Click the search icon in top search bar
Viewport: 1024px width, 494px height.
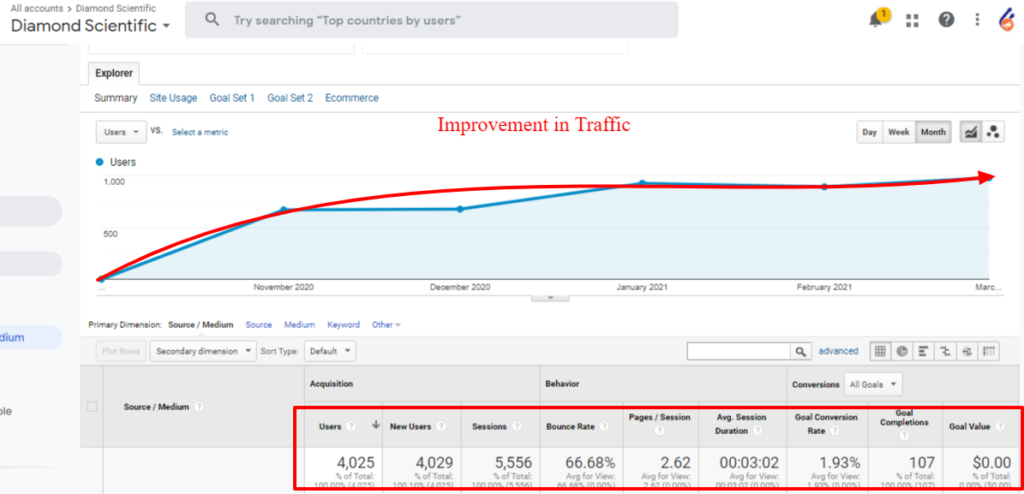[x=212, y=20]
